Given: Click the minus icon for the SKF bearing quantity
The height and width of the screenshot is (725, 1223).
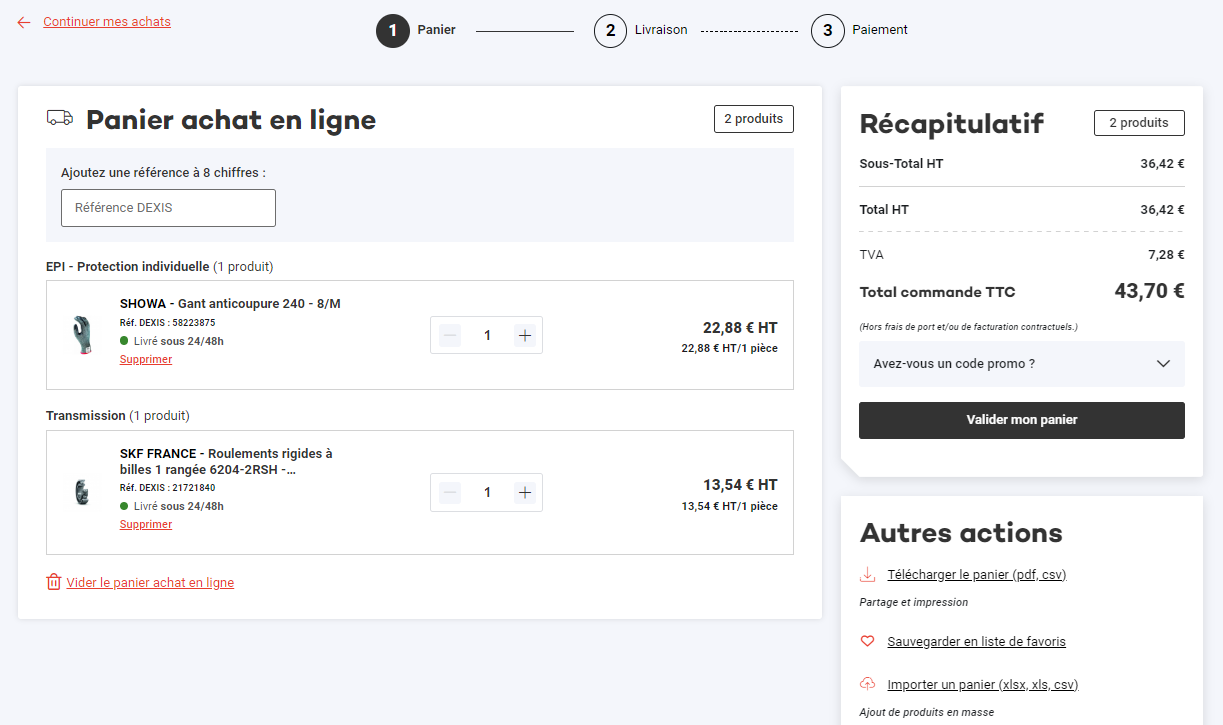Looking at the screenshot, I should (449, 492).
